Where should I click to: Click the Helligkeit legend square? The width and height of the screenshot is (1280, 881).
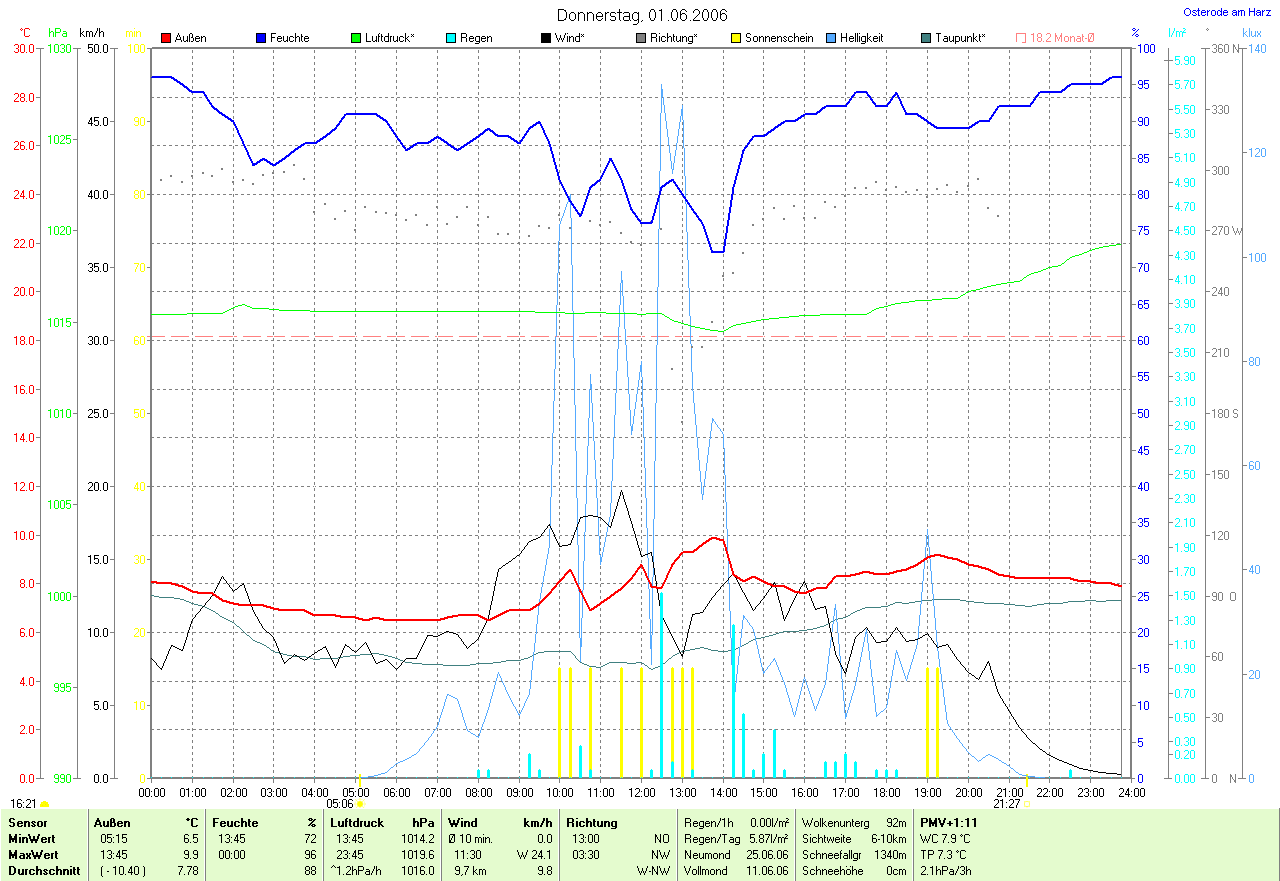click(x=832, y=38)
